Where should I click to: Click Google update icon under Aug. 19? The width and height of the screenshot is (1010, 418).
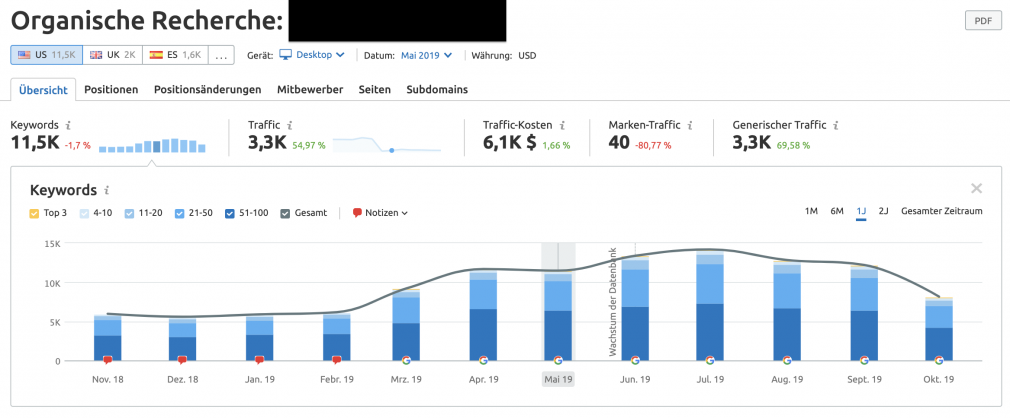pos(786,360)
